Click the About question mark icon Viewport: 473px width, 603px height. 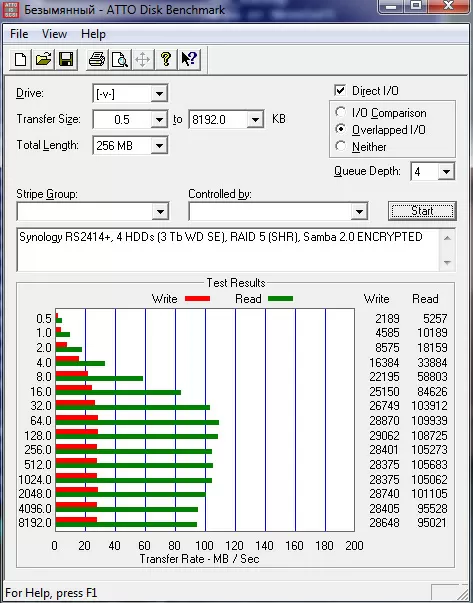tap(166, 60)
